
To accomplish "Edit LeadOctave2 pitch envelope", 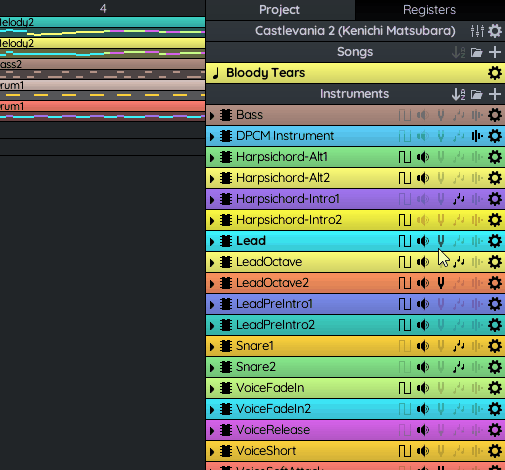I will pyautogui.click(x=441, y=283).
